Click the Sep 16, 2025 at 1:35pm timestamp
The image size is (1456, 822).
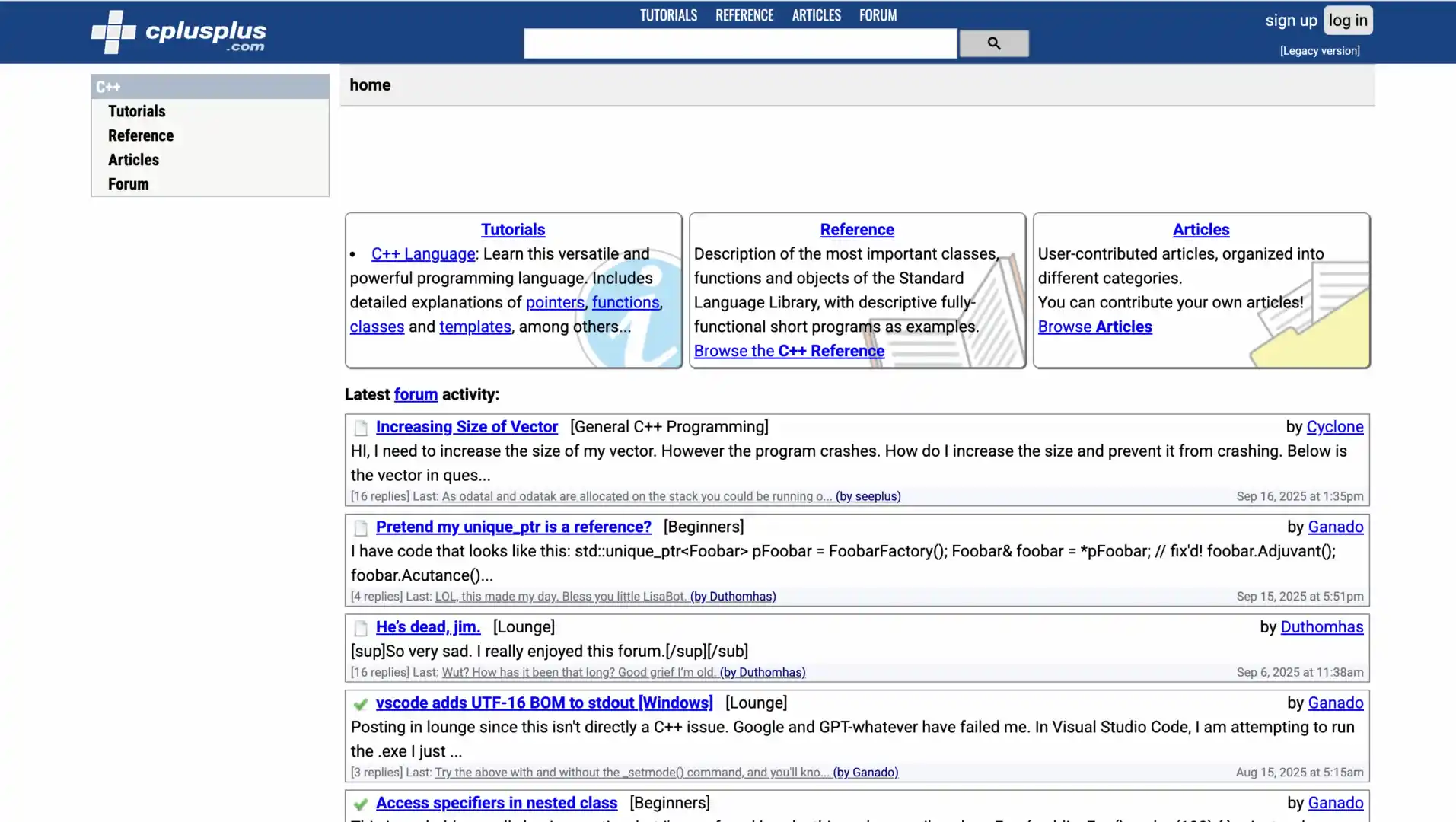pyautogui.click(x=1299, y=497)
